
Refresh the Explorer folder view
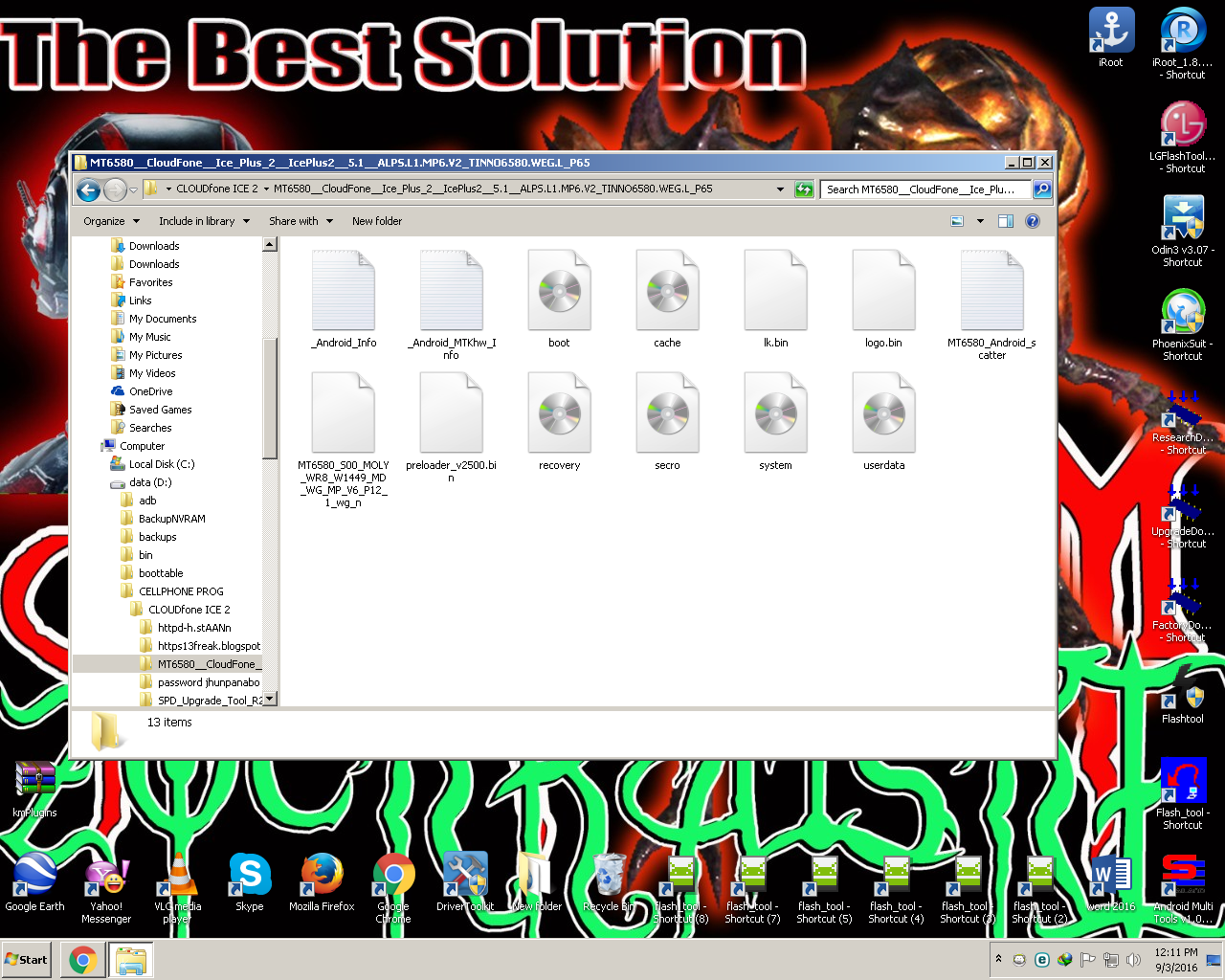(x=804, y=189)
